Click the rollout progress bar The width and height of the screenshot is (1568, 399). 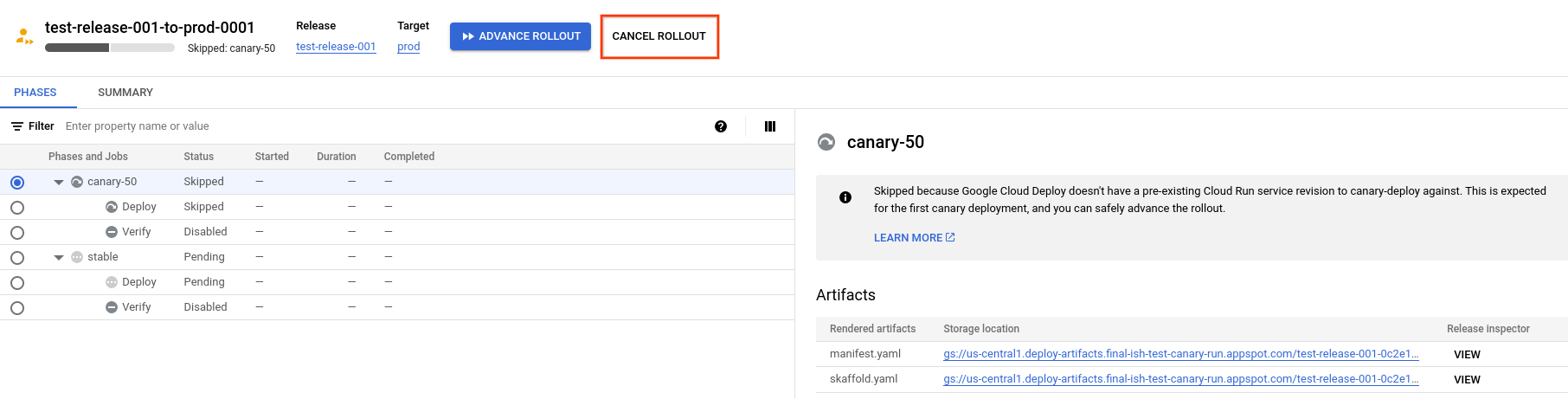pyautogui.click(x=110, y=48)
